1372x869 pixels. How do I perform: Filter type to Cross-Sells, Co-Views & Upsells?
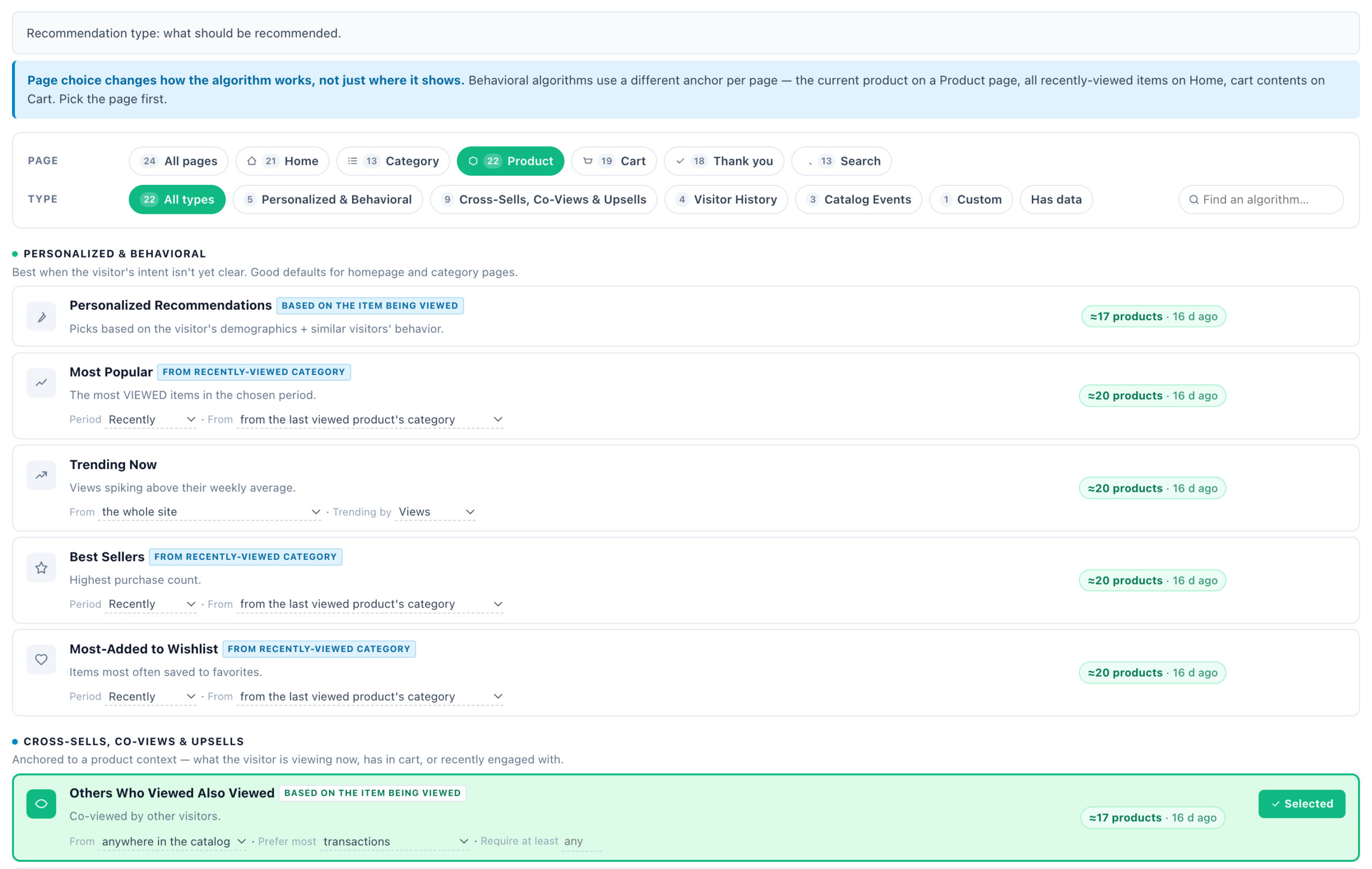543,199
